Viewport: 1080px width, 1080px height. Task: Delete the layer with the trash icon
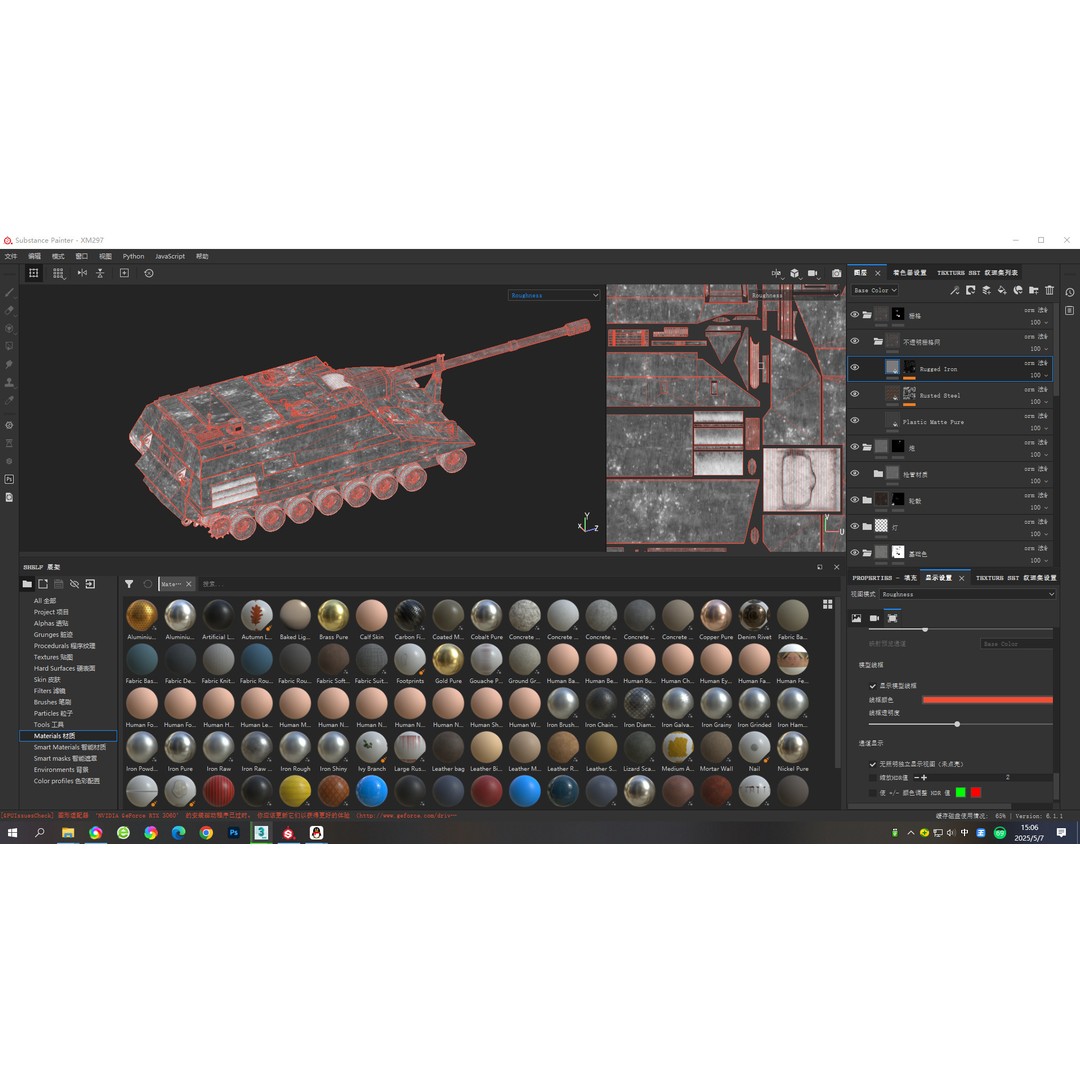(1050, 291)
